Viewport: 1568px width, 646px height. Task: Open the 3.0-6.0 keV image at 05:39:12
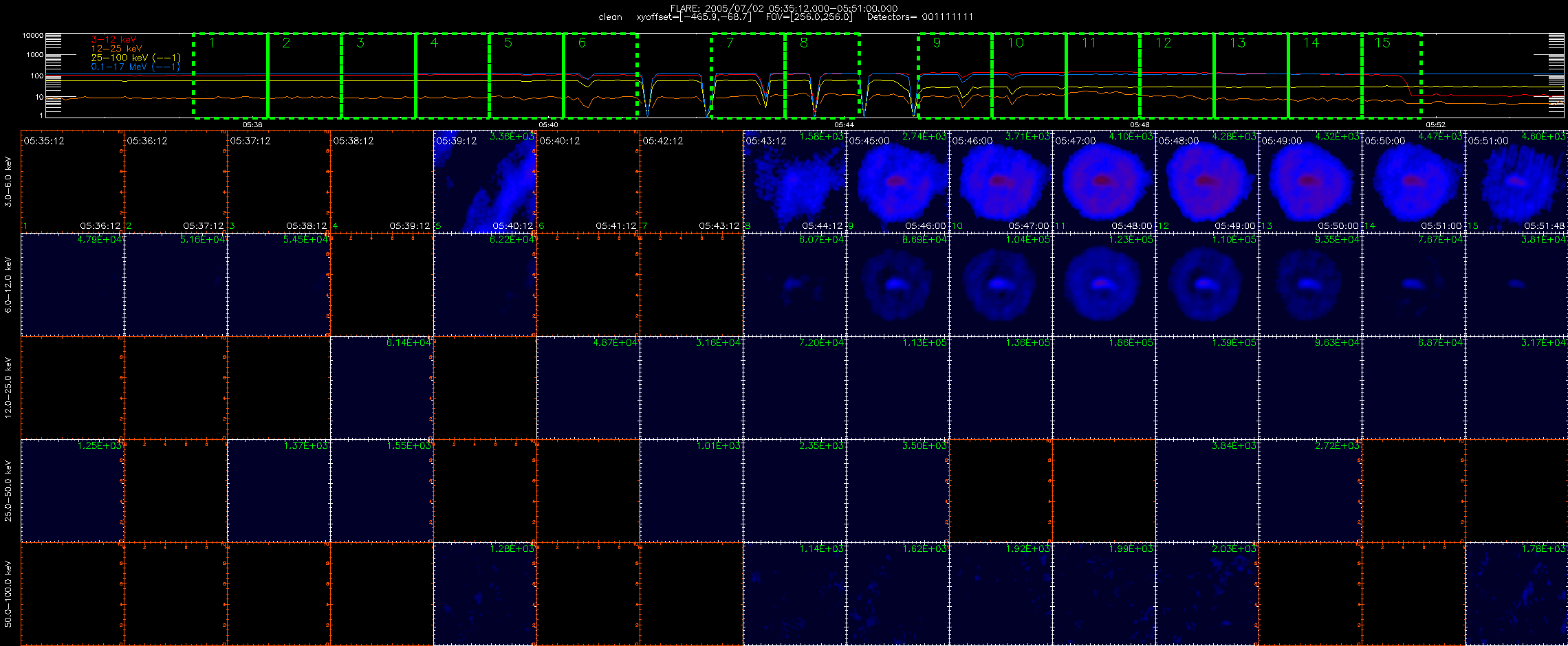point(486,181)
